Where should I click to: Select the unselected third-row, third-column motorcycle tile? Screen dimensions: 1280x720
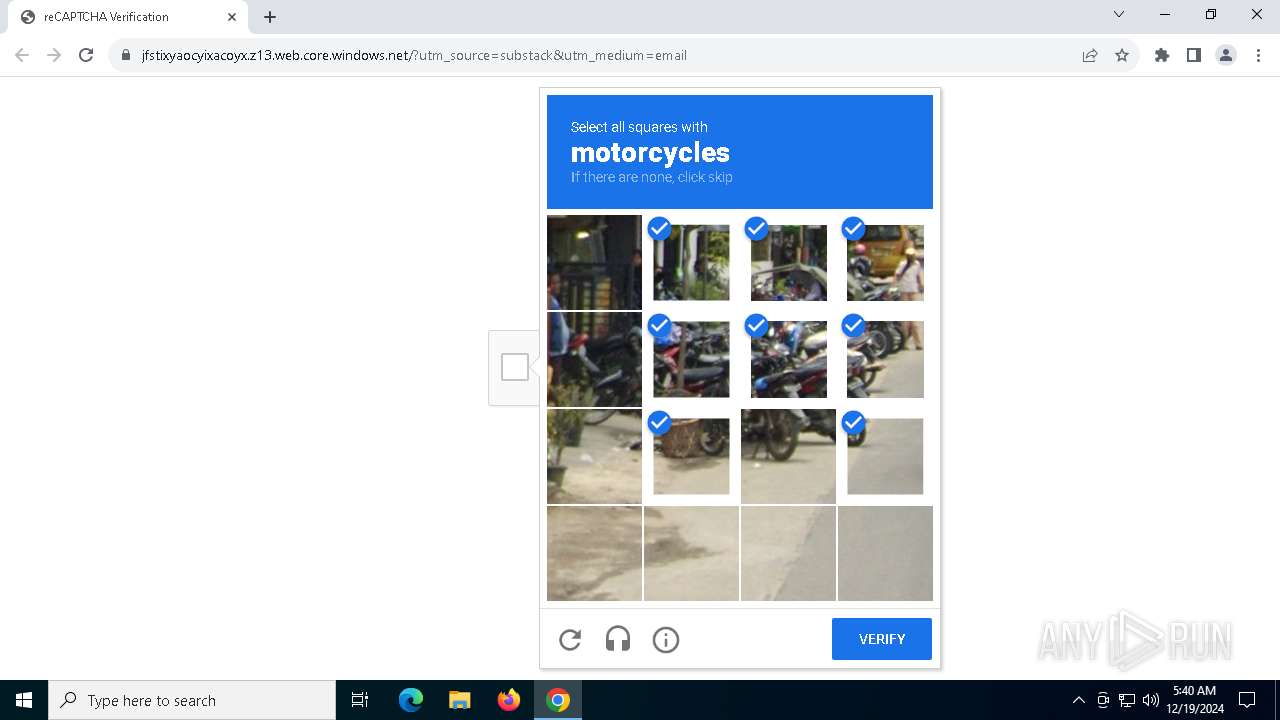tap(788, 456)
